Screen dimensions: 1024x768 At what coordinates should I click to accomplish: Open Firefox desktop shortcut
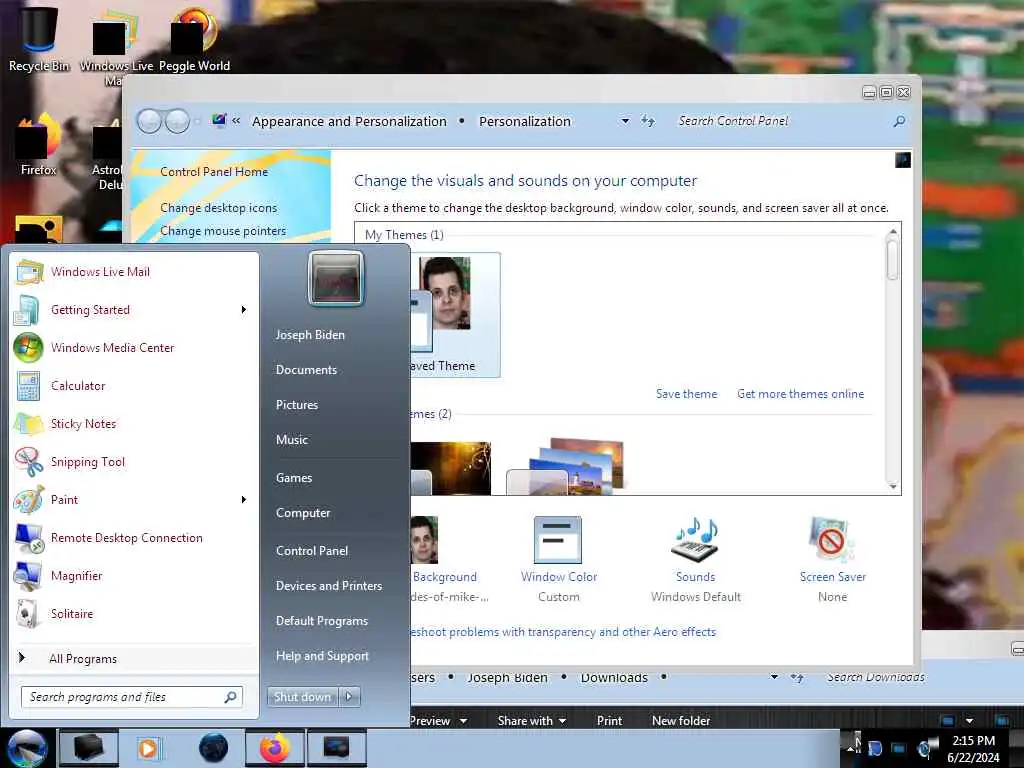coord(39,144)
